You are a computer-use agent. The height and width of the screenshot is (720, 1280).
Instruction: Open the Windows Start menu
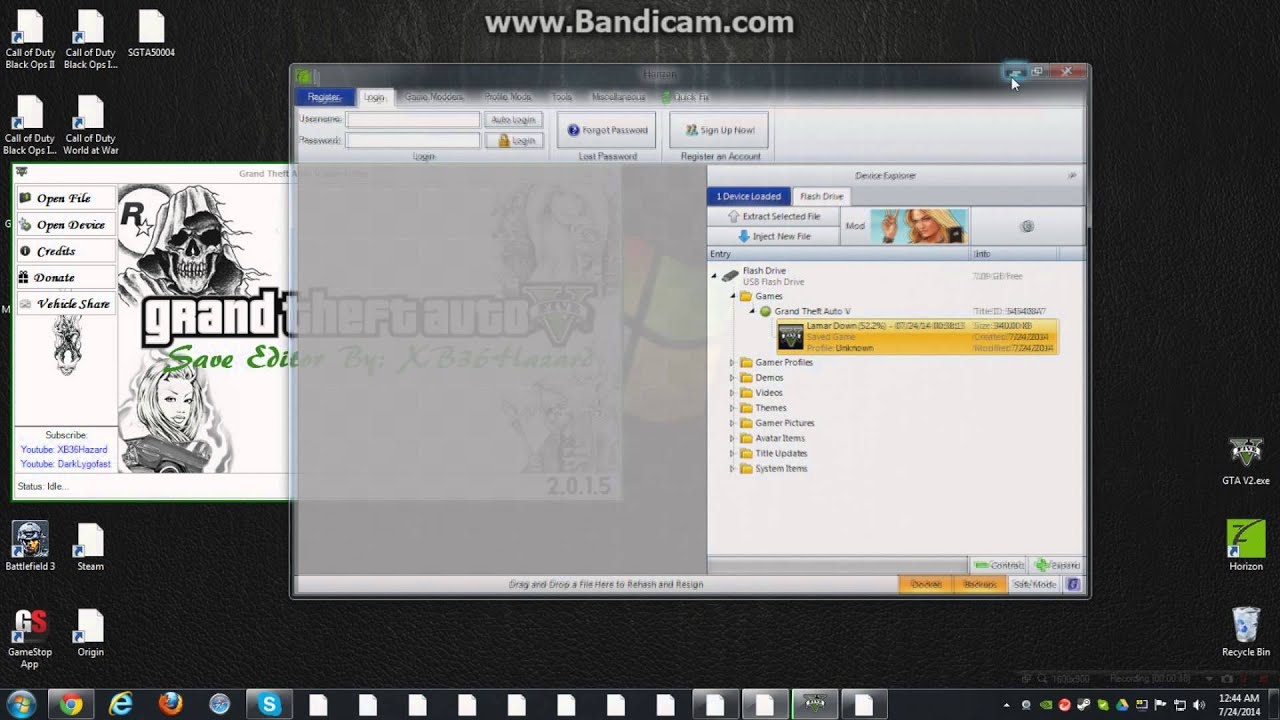tap(21, 704)
